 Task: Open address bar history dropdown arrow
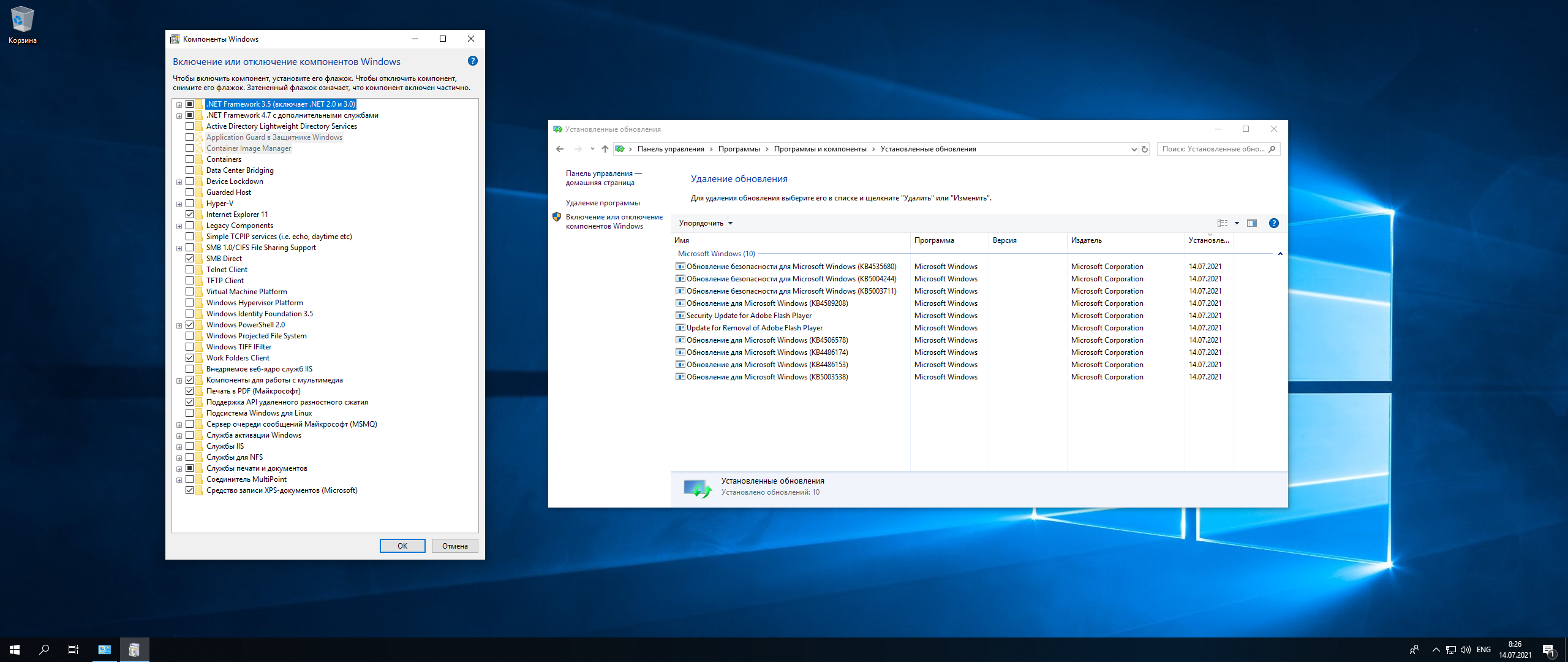pyautogui.click(x=1134, y=149)
